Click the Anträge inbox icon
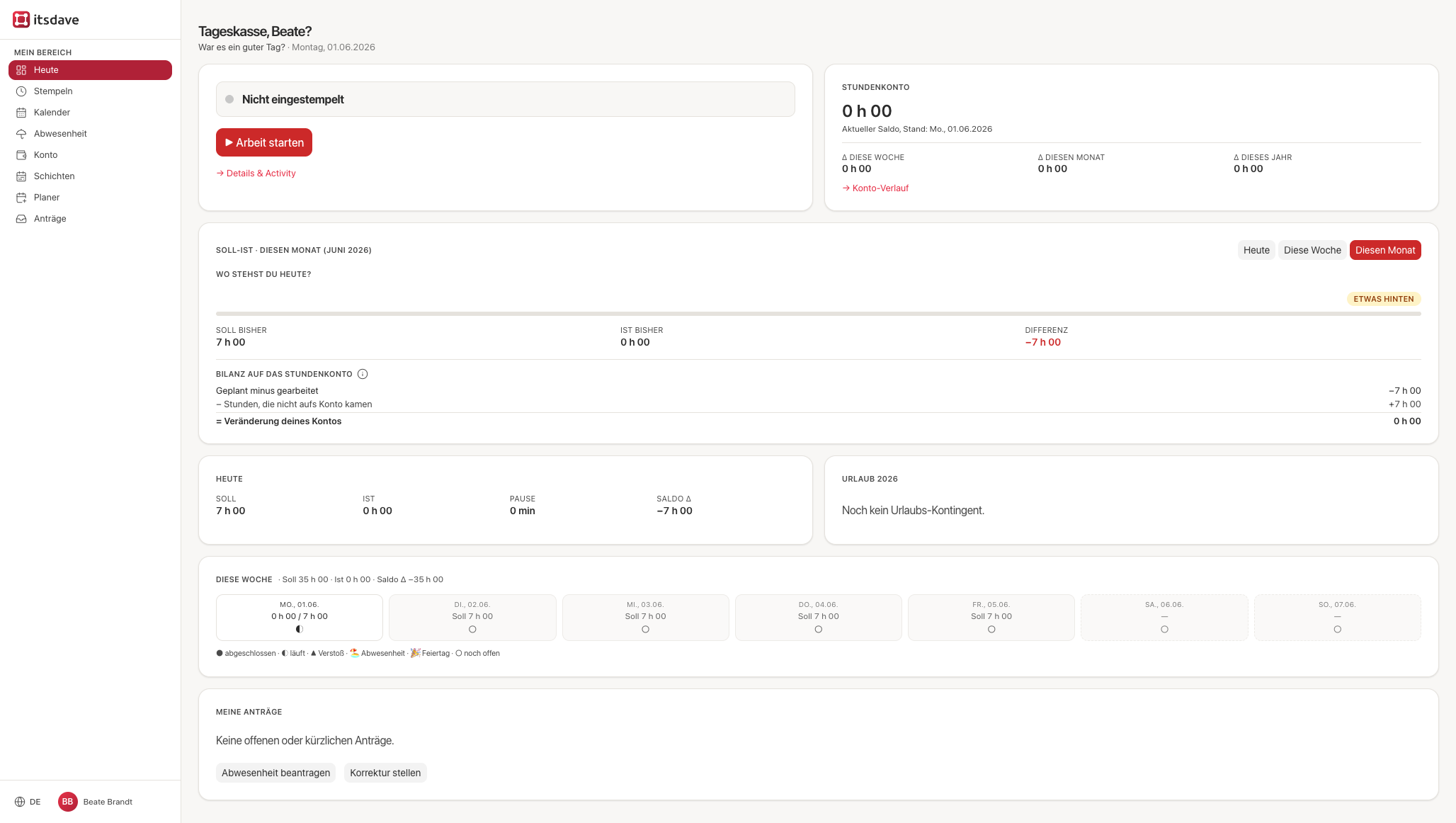Image resolution: width=1456 pixels, height=823 pixels. (21, 219)
